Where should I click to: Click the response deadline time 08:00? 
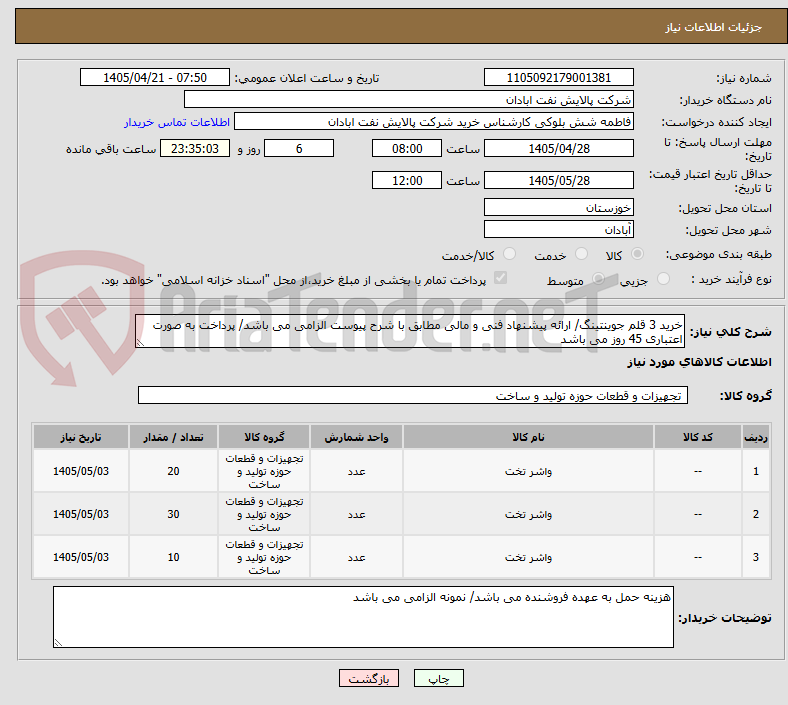pyautogui.click(x=407, y=148)
